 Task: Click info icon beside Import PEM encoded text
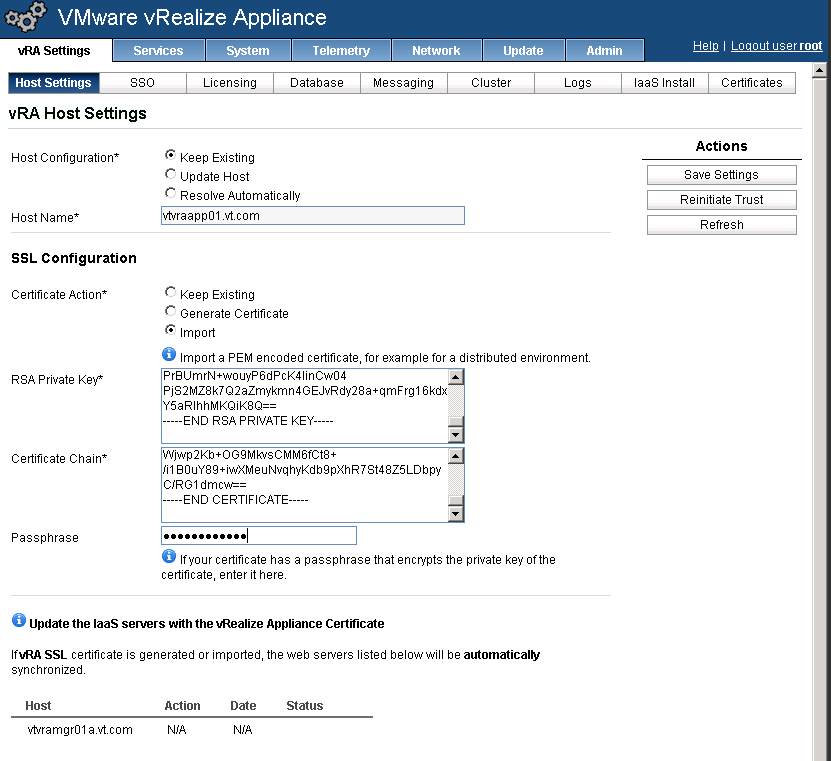(169, 354)
